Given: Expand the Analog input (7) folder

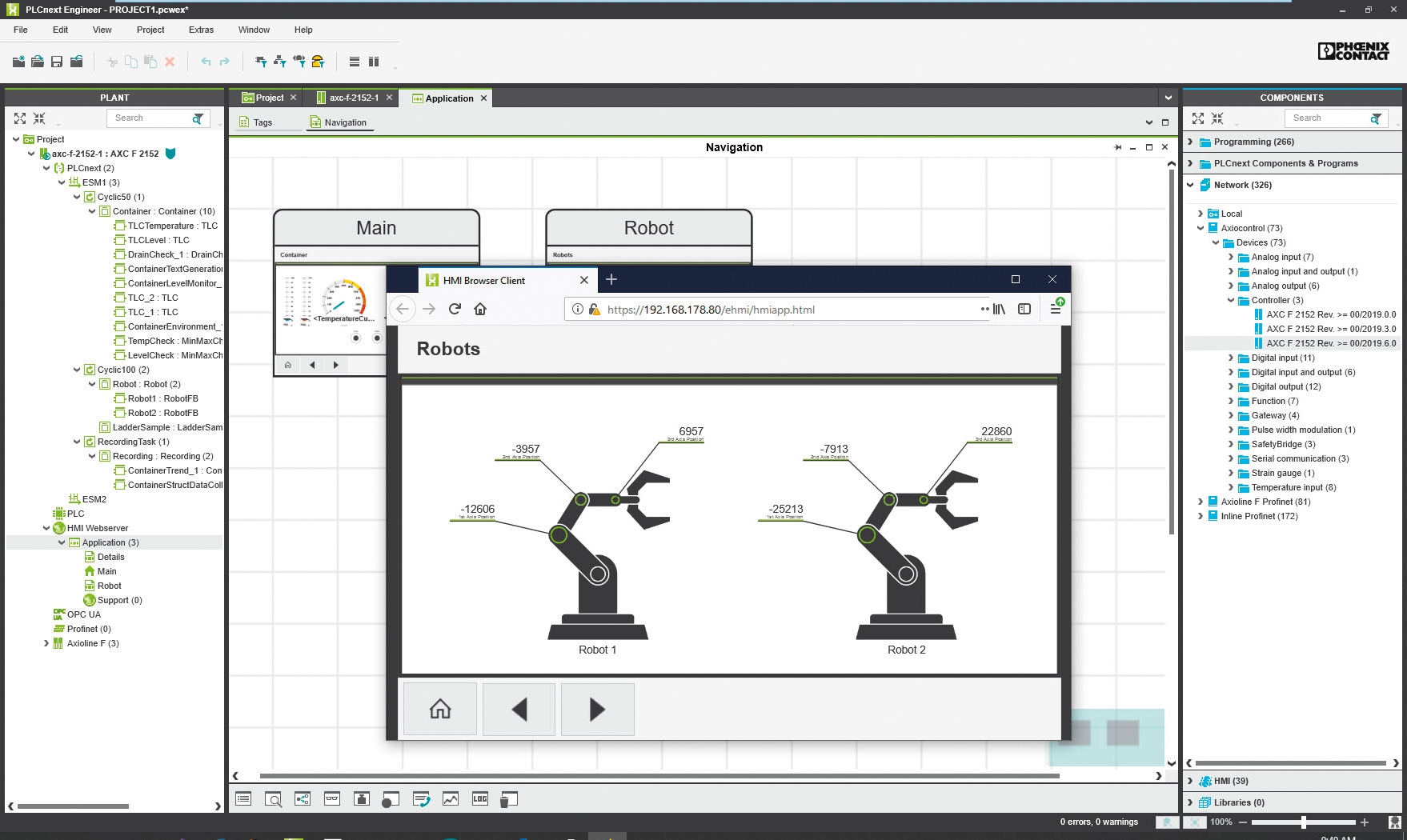Looking at the screenshot, I should click(1231, 257).
